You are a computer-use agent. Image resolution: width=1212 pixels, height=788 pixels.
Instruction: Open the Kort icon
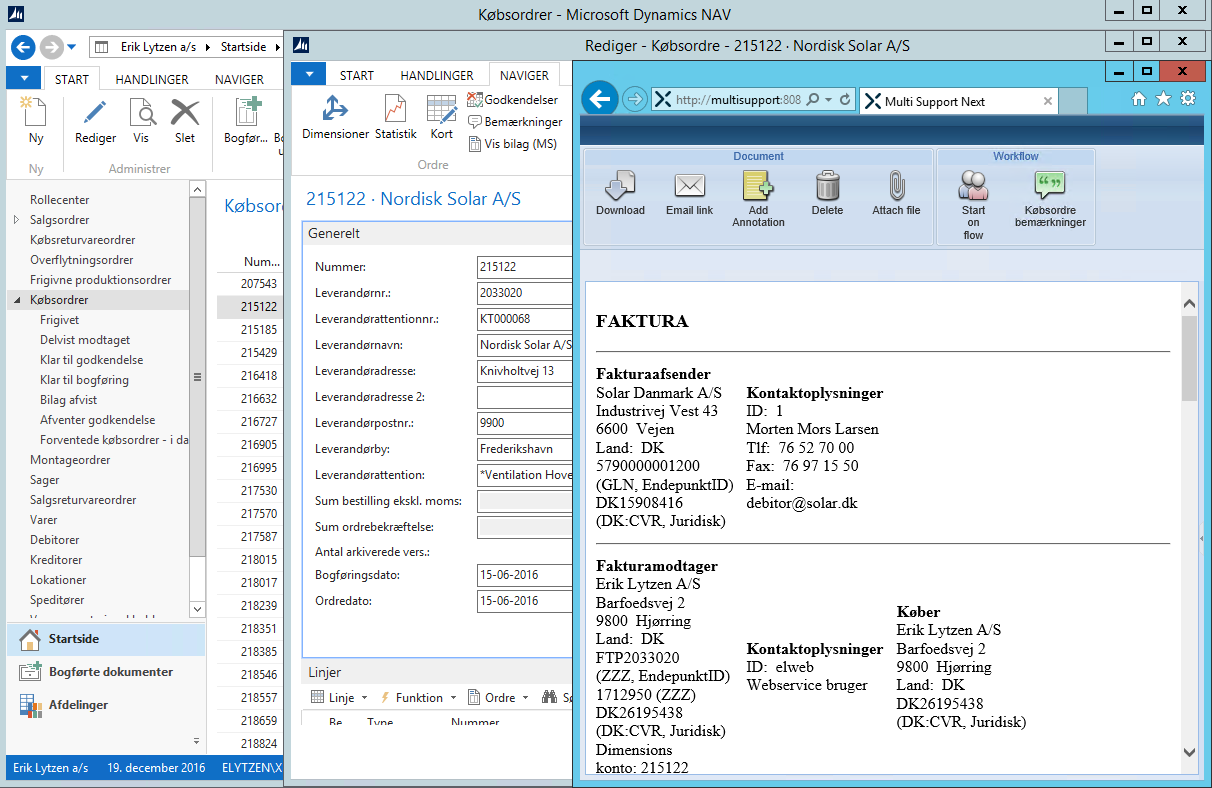(441, 110)
